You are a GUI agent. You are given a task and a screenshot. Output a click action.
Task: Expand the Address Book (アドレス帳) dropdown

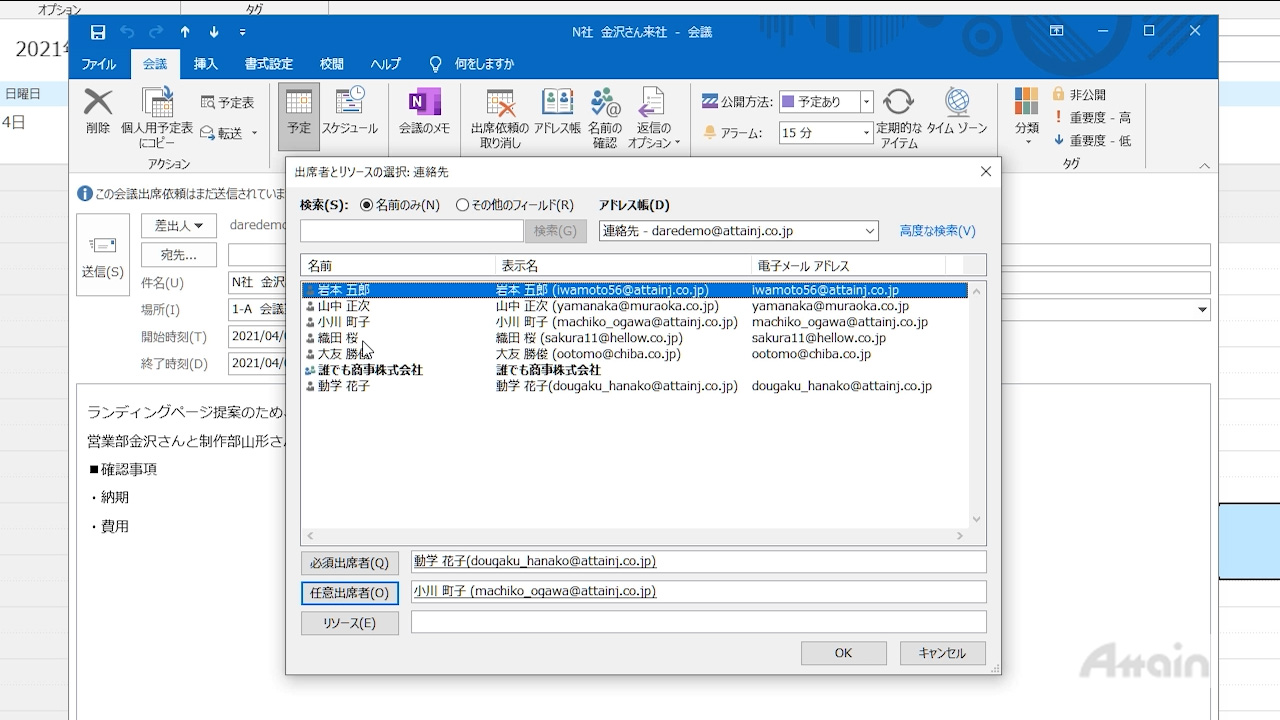(869, 231)
